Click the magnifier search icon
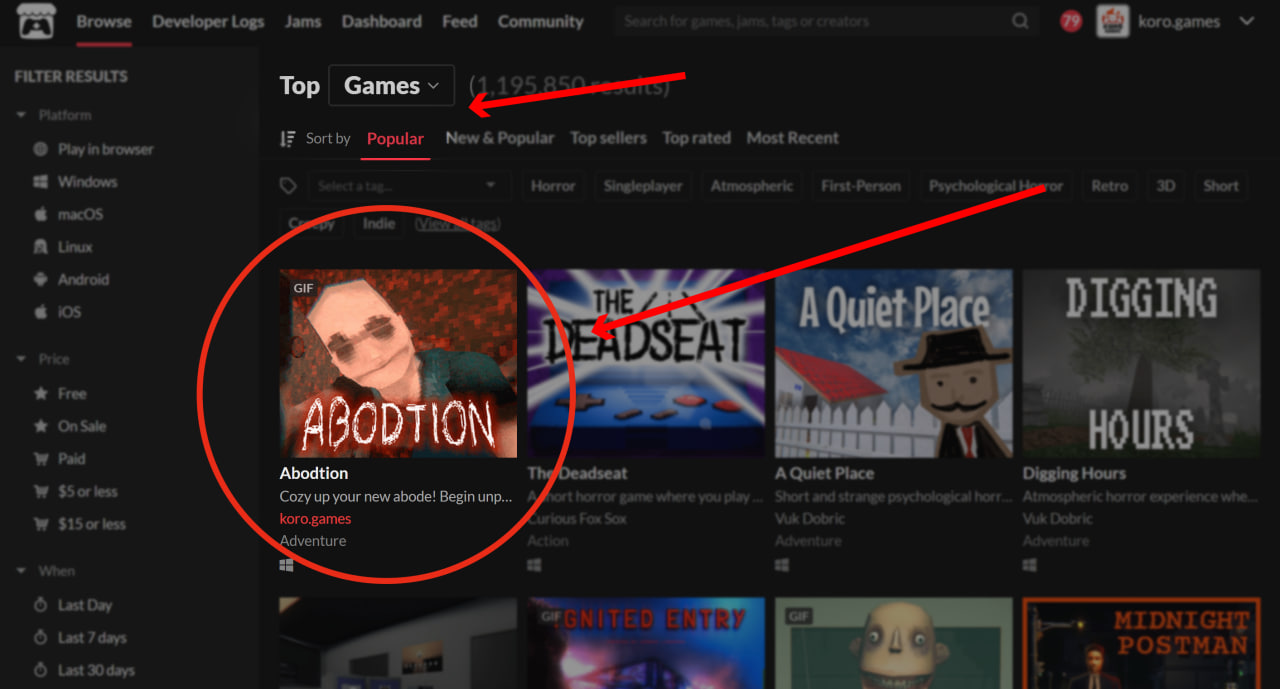1280x689 pixels. click(x=1020, y=21)
